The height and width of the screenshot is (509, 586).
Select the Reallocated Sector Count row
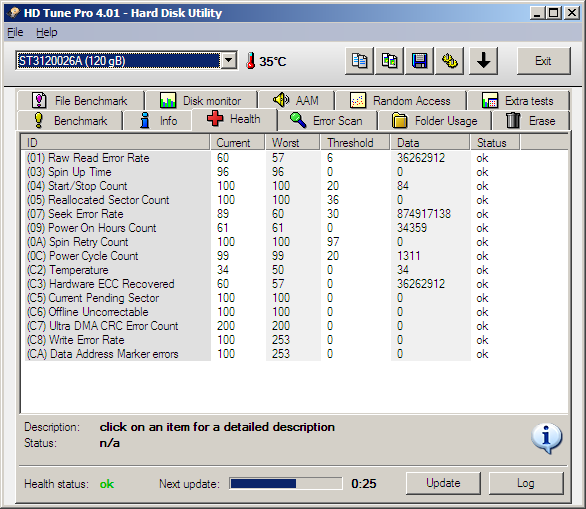coord(295,200)
